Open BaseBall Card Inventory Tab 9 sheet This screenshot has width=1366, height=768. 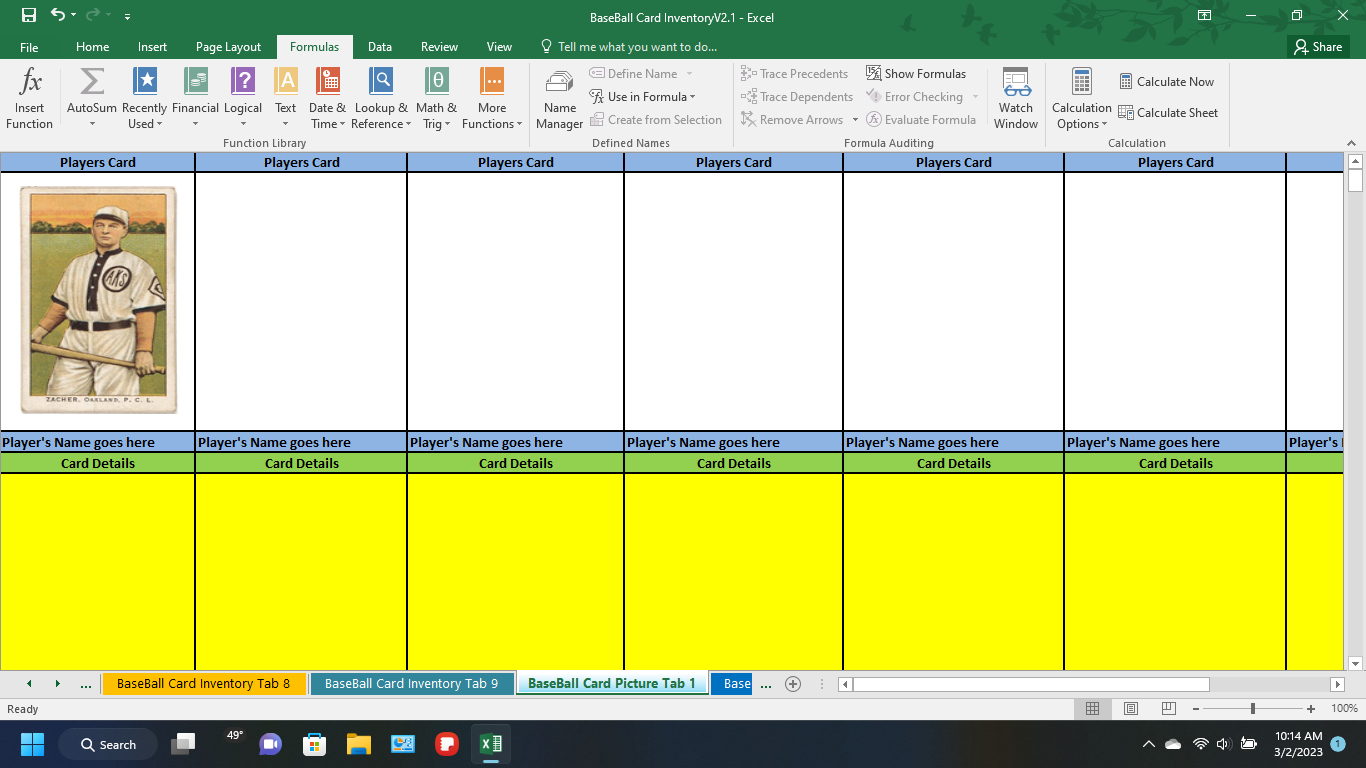412,684
